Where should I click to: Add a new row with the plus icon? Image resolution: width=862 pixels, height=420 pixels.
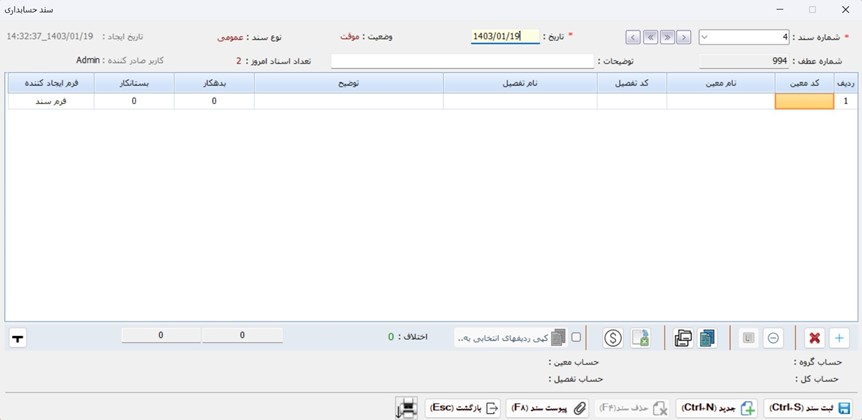point(839,338)
